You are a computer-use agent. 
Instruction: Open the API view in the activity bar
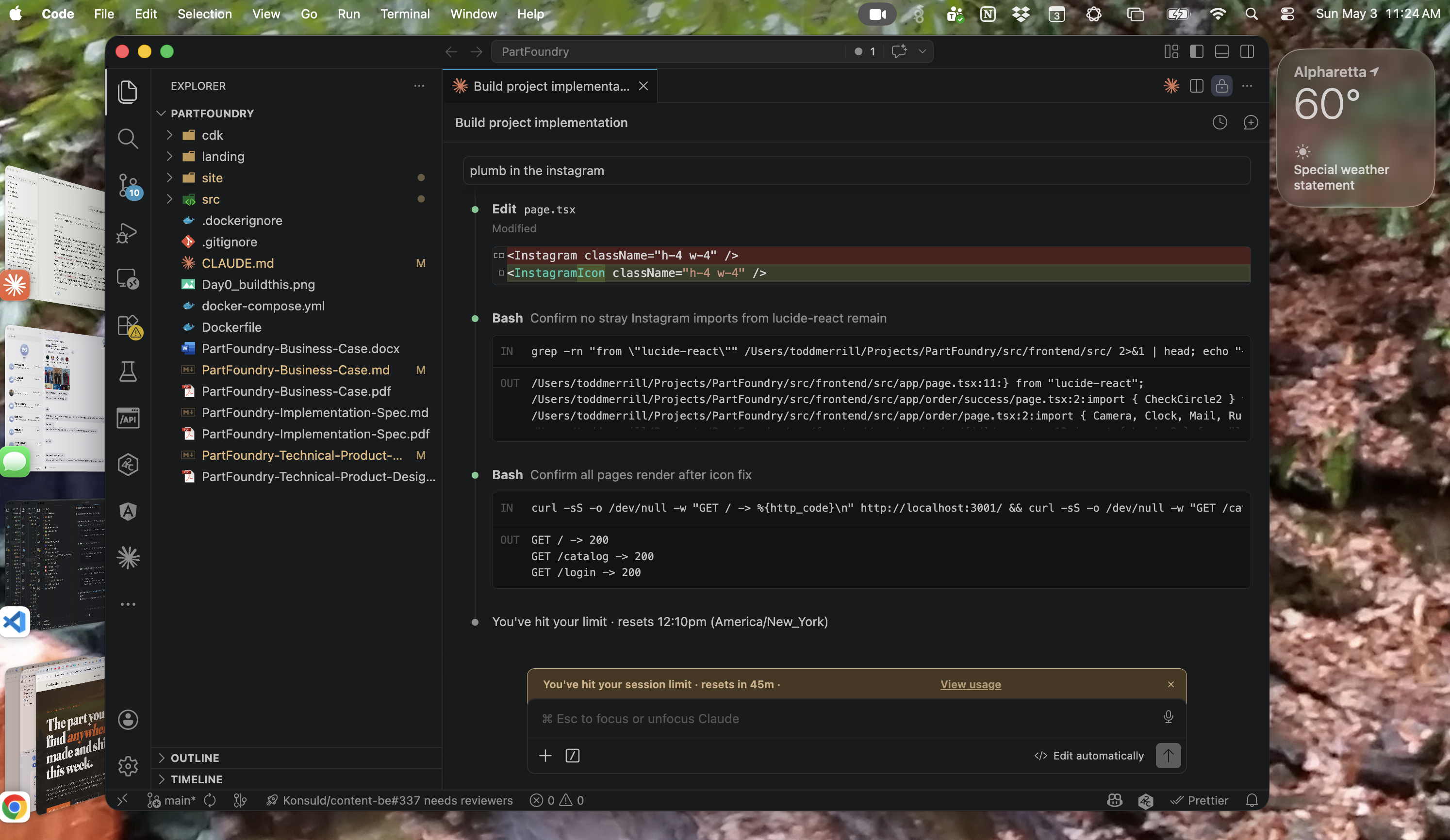click(x=128, y=419)
